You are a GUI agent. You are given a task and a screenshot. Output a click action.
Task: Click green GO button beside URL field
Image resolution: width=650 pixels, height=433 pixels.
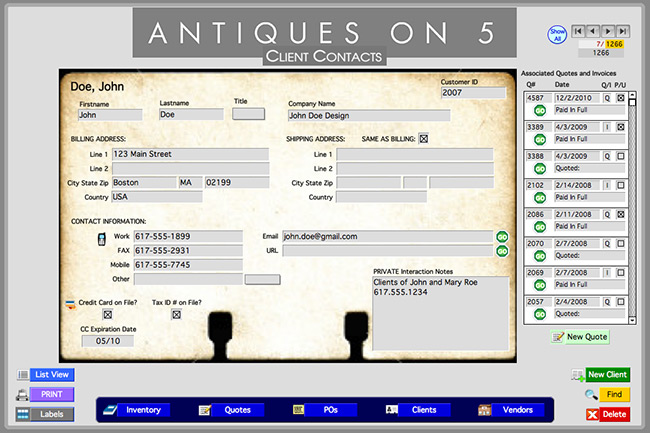point(502,251)
